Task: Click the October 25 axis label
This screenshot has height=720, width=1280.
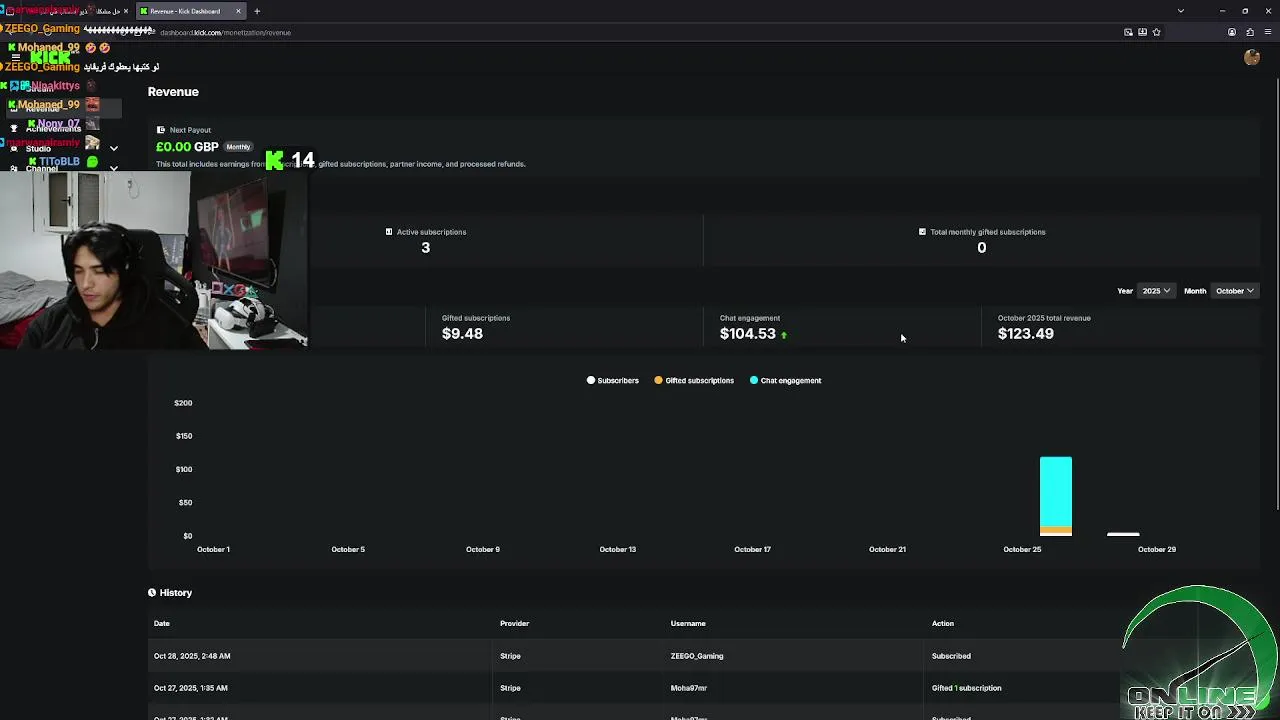Action: 1022,549
